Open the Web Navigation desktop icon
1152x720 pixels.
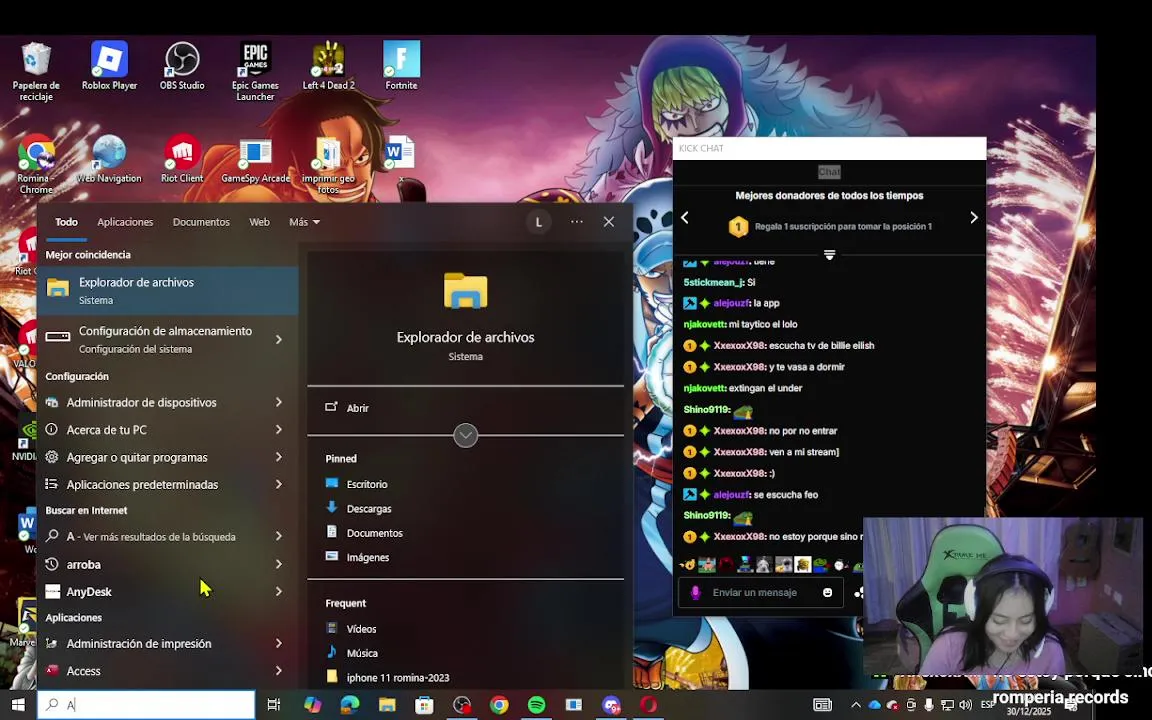109,159
